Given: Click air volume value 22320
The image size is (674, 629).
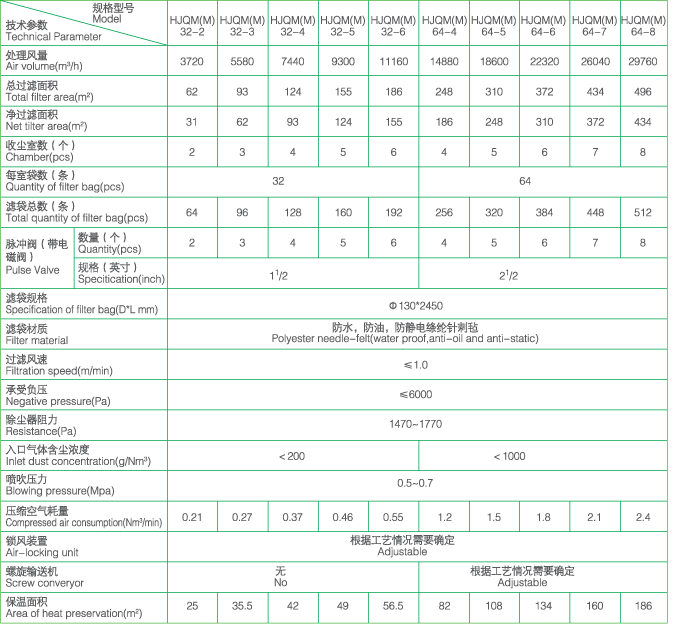Looking at the screenshot, I should [x=544, y=61].
